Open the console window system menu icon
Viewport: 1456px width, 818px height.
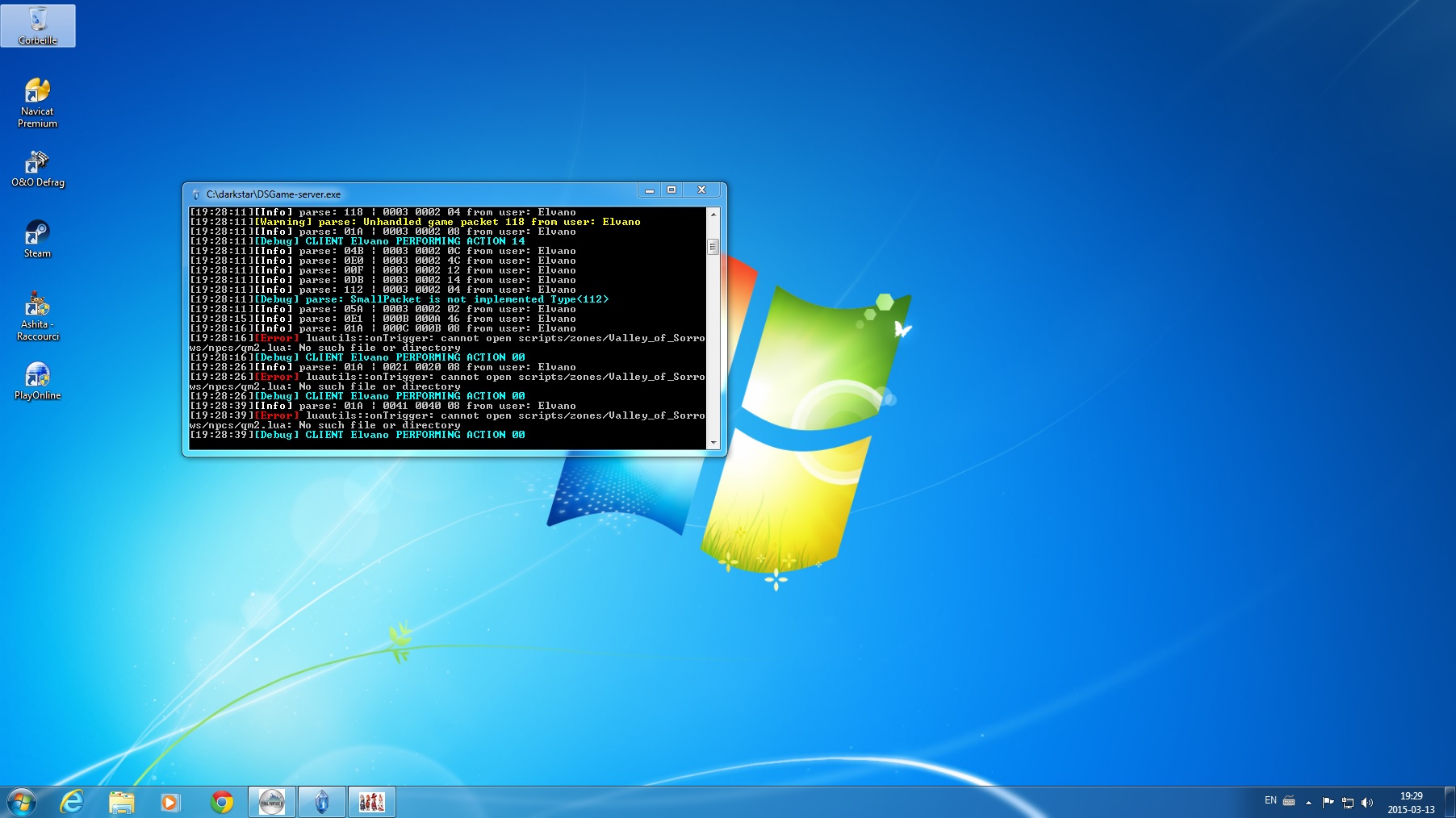point(196,194)
